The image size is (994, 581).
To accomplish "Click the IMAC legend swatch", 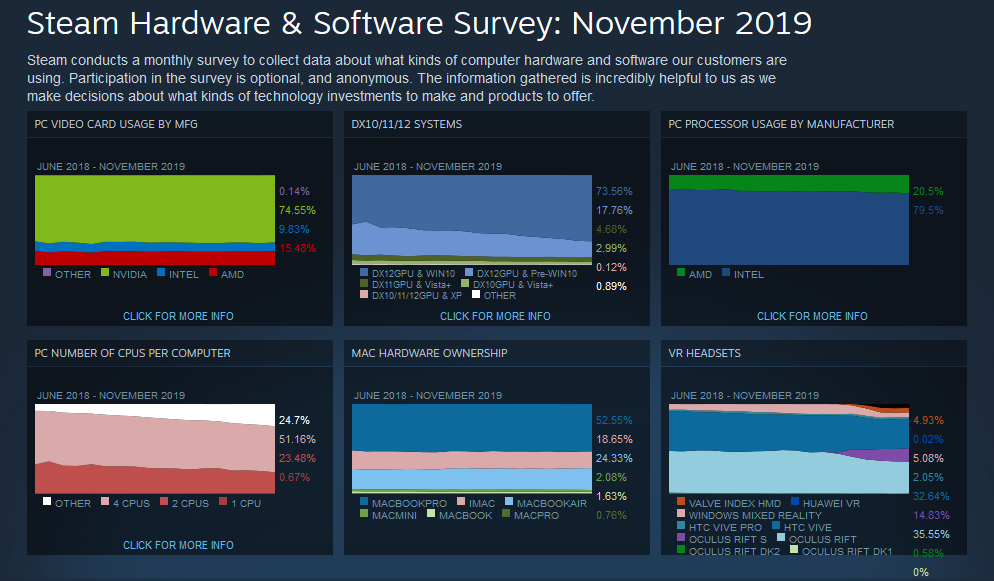I will click(x=461, y=501).
